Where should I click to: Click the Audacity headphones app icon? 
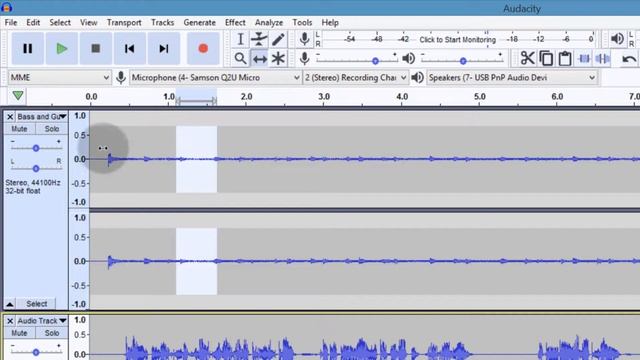pos(7,7)
